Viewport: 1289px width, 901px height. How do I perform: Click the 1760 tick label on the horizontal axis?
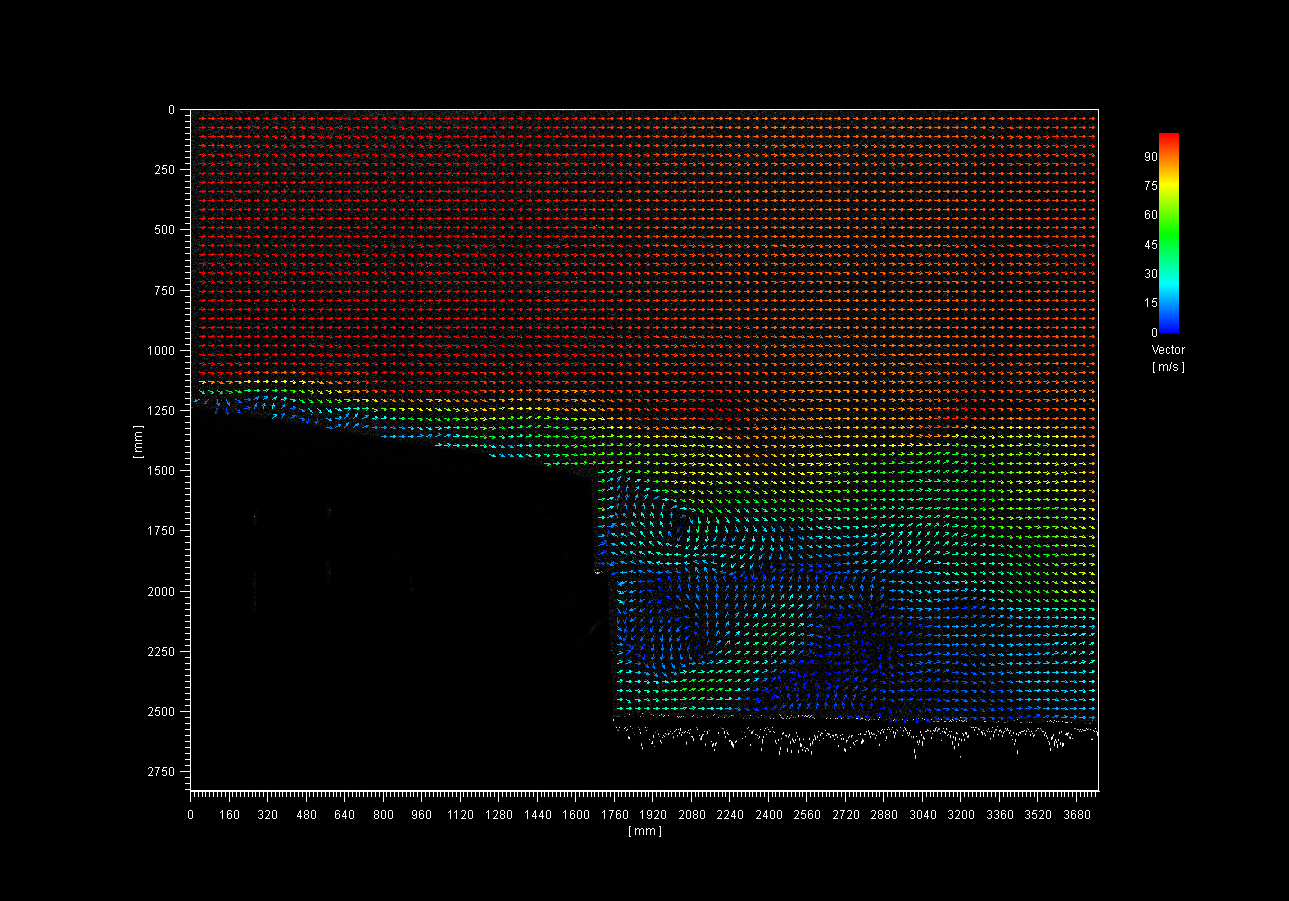pyautogui.click(x=614, y=815)
